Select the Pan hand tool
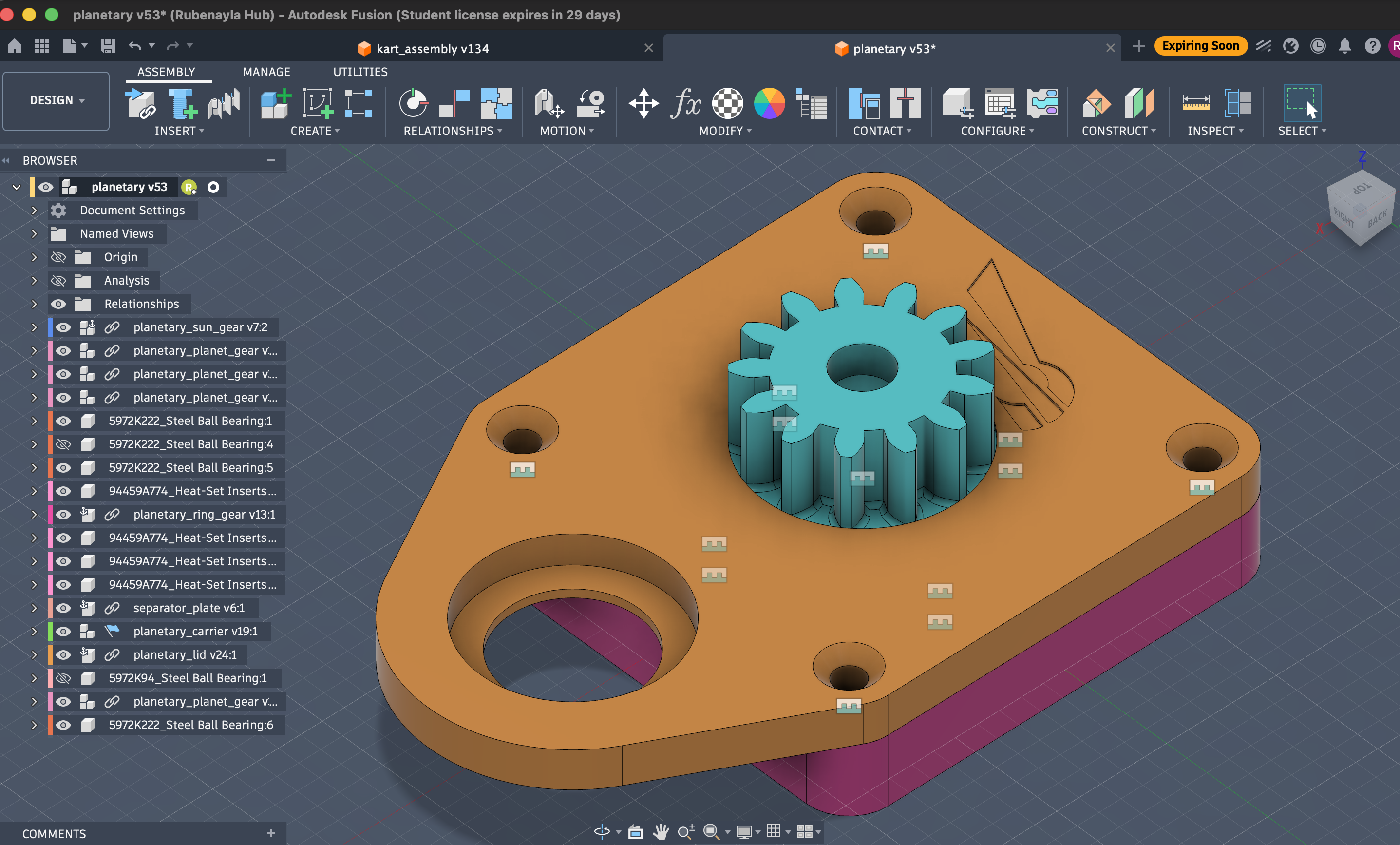This screenshot has width=1400, height=845. 660,831
